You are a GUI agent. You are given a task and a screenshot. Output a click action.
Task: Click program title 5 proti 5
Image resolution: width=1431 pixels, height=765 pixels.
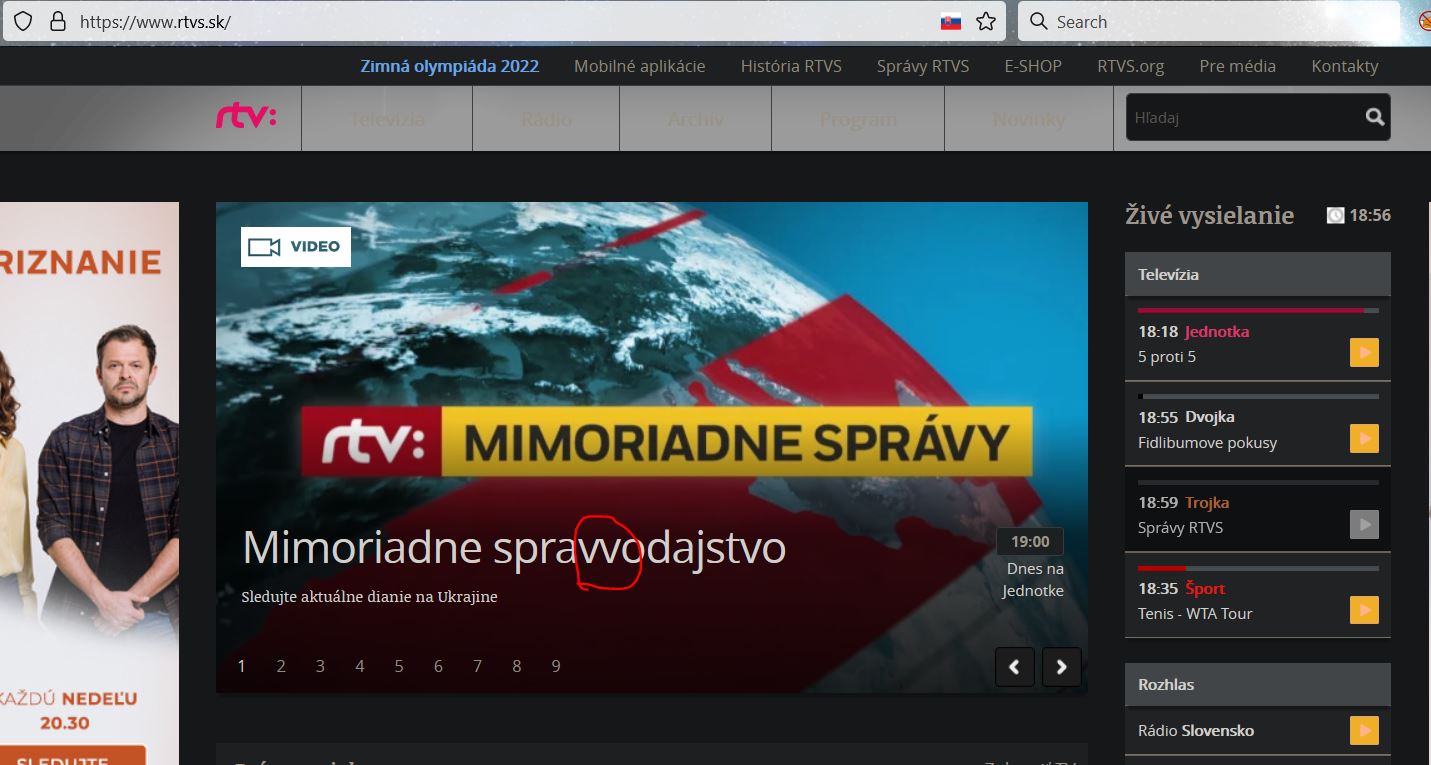(1167, 357)
